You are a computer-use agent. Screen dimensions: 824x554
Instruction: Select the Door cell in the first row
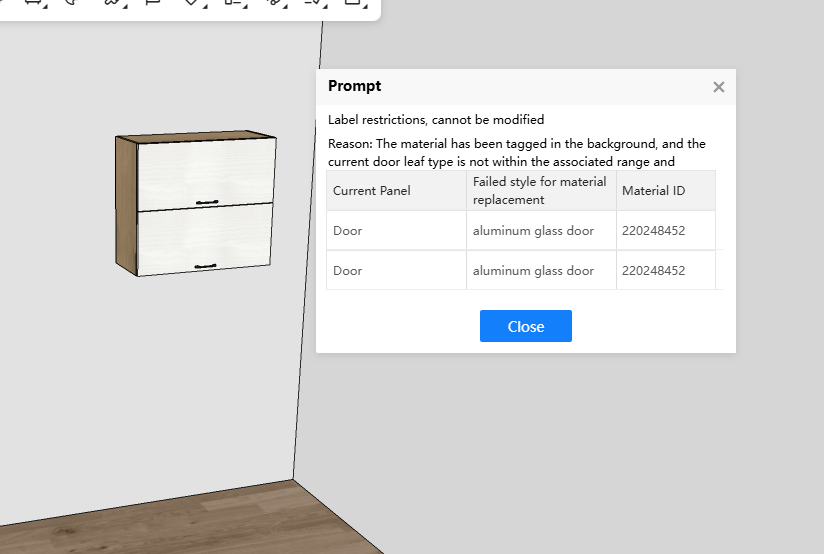click(348, 231)
